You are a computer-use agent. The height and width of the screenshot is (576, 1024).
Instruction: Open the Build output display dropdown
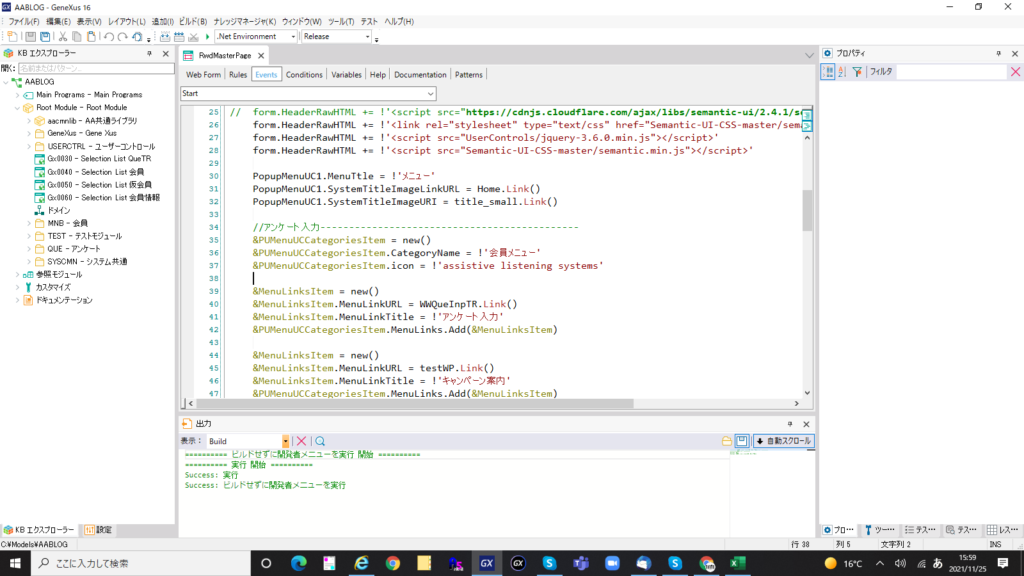pos(285,441)
